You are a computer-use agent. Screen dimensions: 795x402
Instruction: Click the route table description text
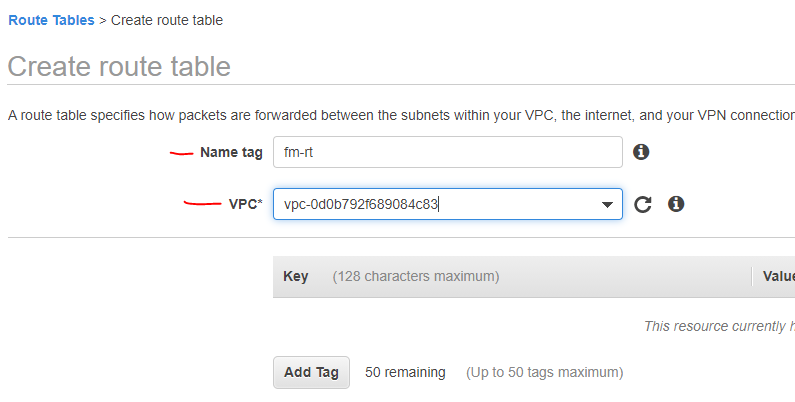(x=400, y=116)
